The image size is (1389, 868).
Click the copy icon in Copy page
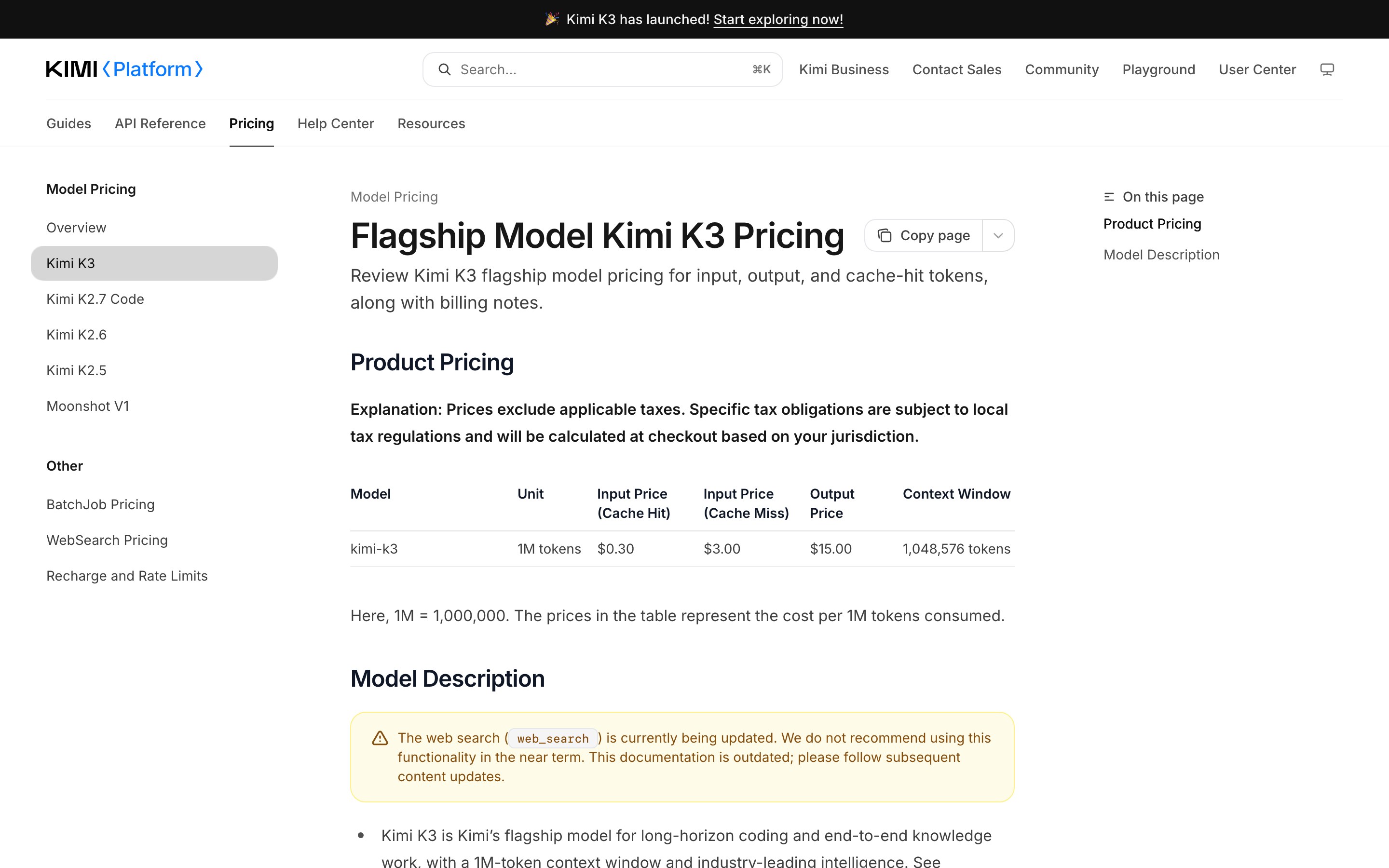click(885, 235)
